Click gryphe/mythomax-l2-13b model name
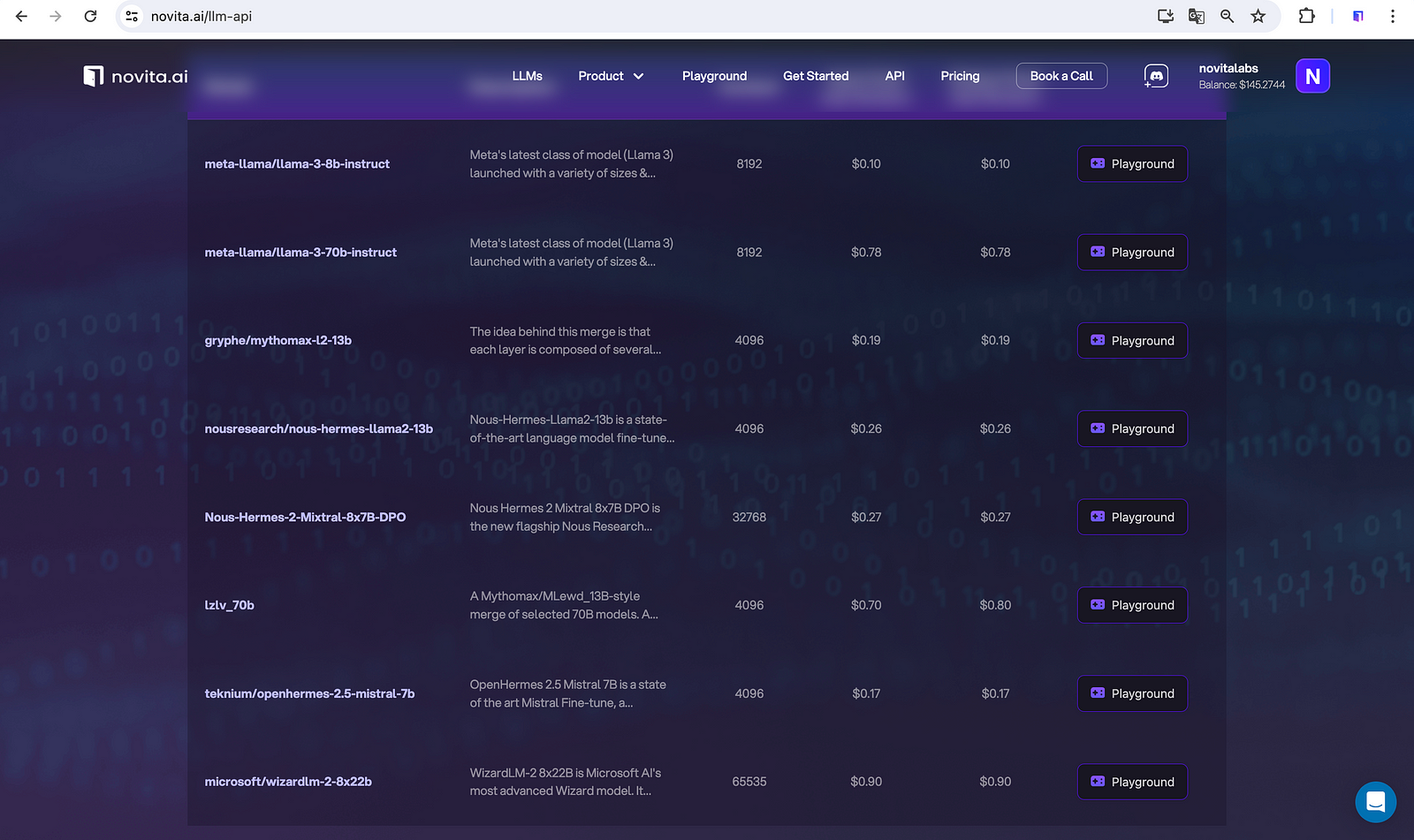Image resolution: width=1414 pixels, height=840 pixels. click(x=278, y=341)
